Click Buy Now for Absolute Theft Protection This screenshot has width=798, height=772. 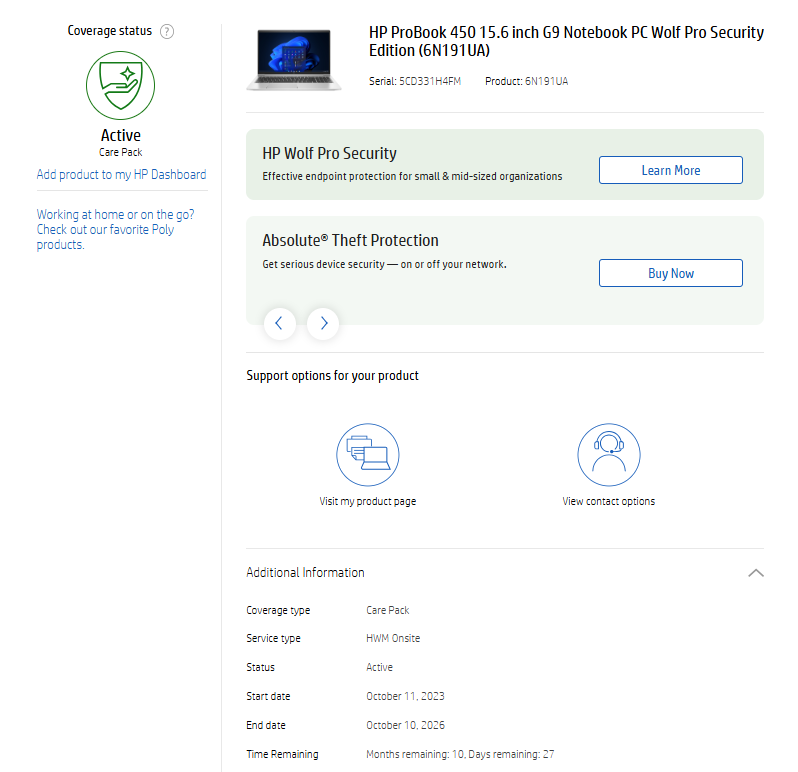[670, 273]
